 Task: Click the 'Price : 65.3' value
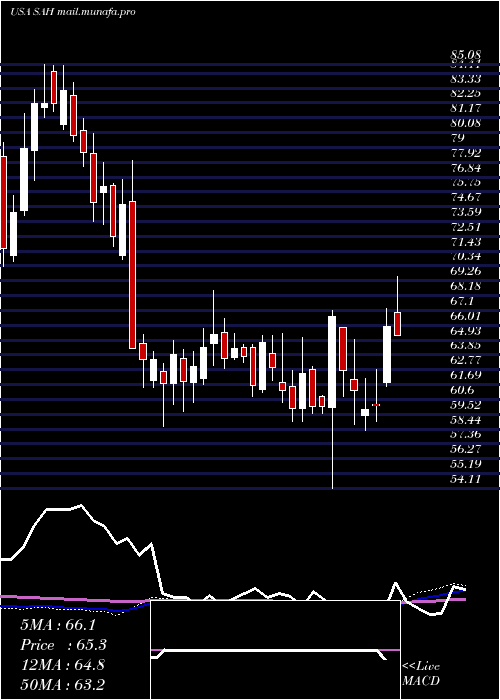click(64, 645)
